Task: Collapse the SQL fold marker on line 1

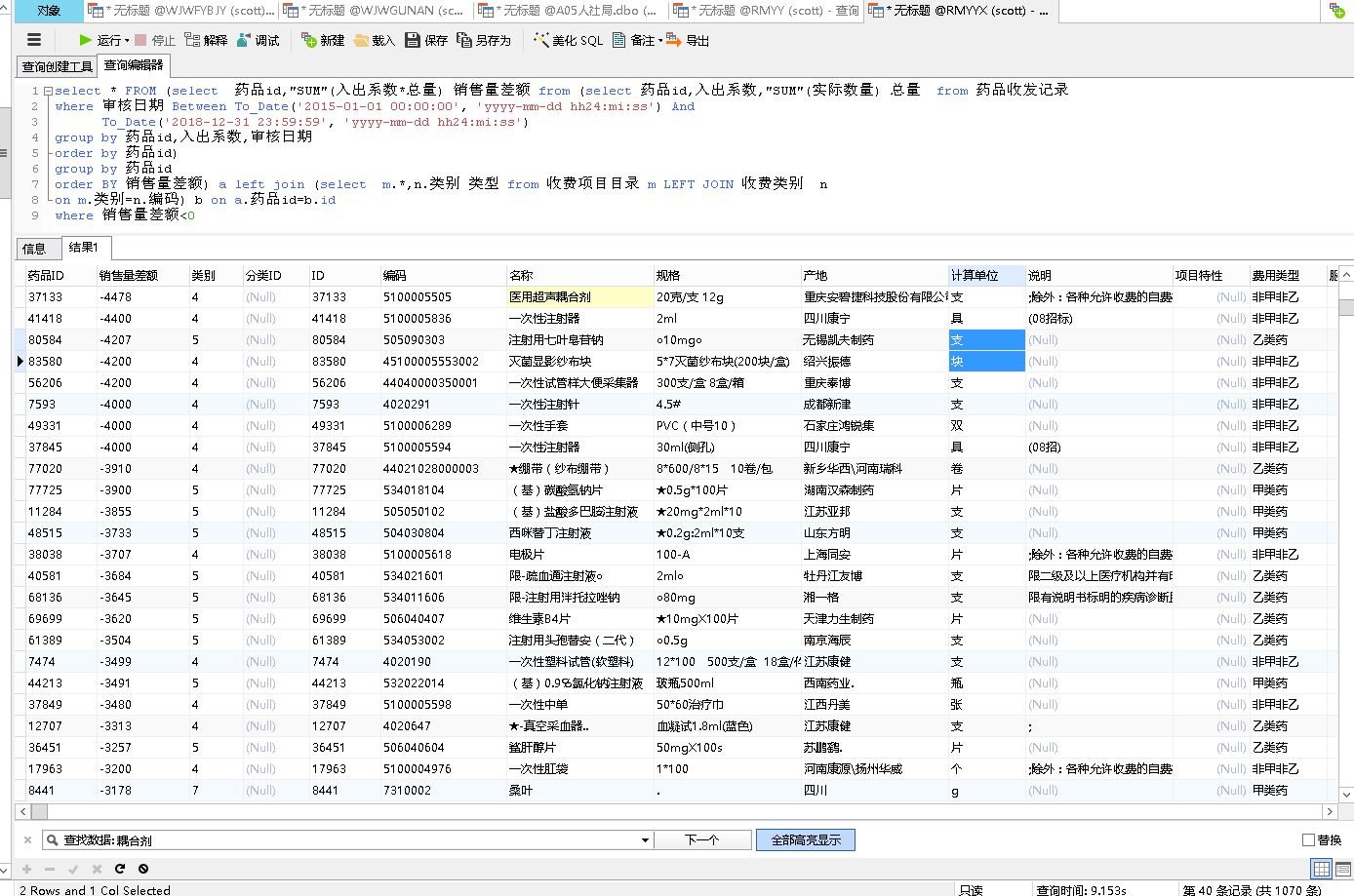Action: click(x=47, y=91)
